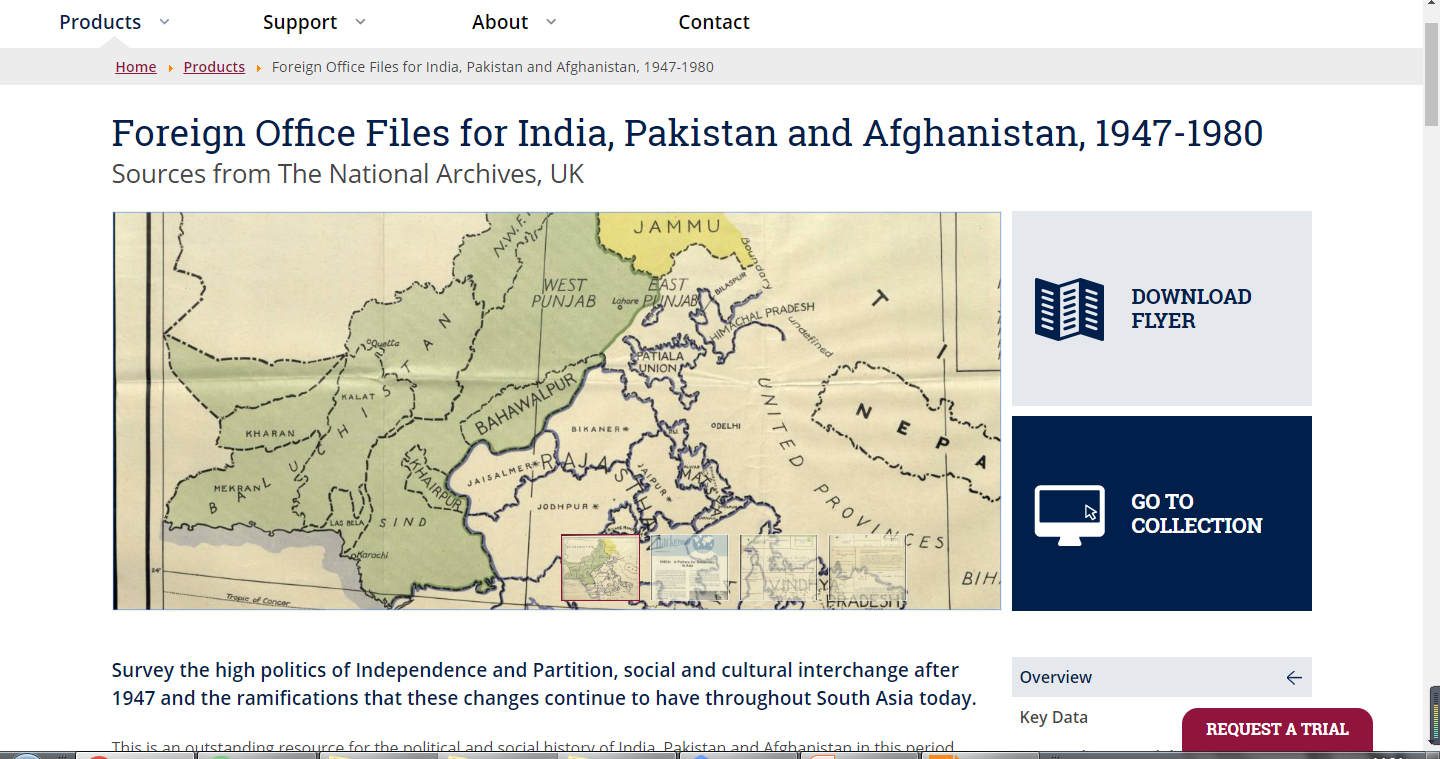Click the main India map image
This screenshot has width=1440, height=759.
tap(557, 410)
